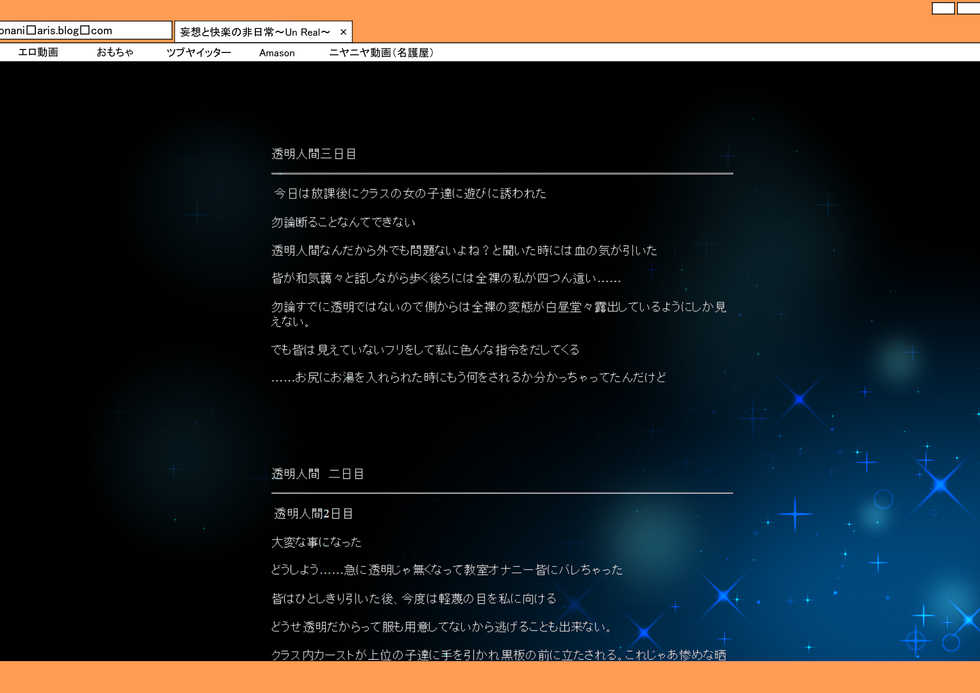Close the blog tab with the × button

343,32
